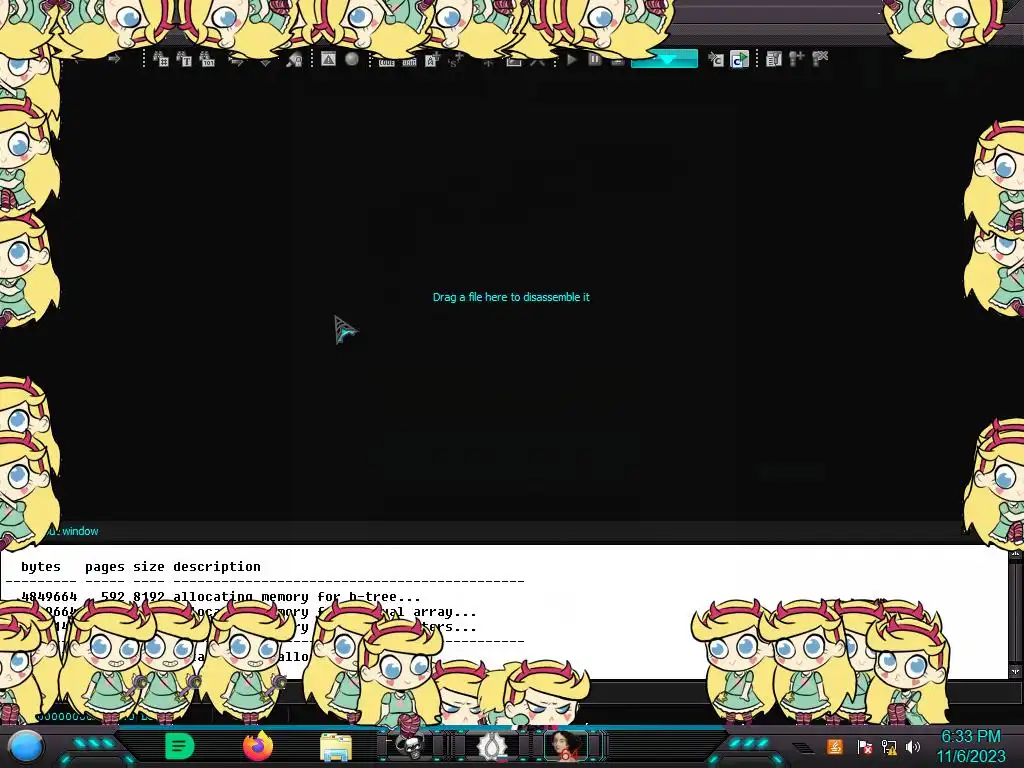Viewport: 1024px width, 768px height.
Task: Convert to data with the data icon
Action: tap(409, 61)
